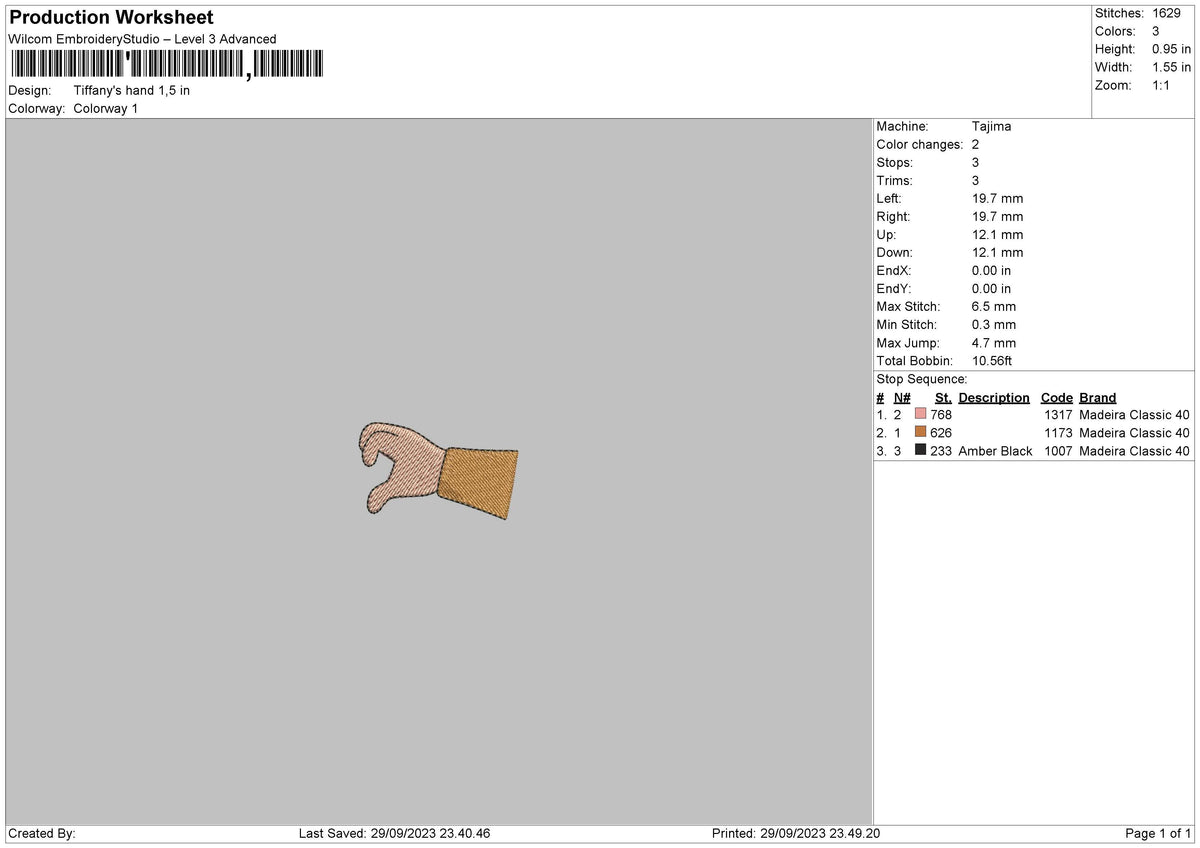
Task: Select the Machine value 'Tajima'
Action: tap(991, 126)
